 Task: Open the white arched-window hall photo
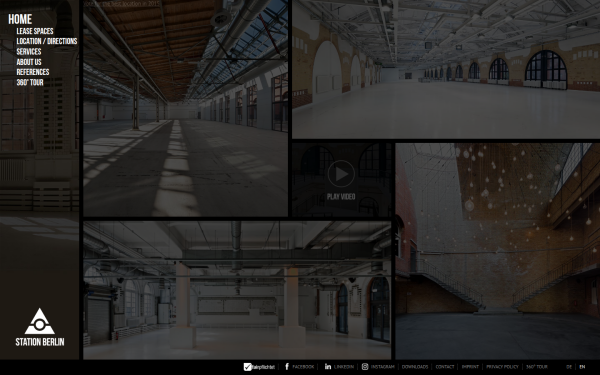(x=446, y=69)
